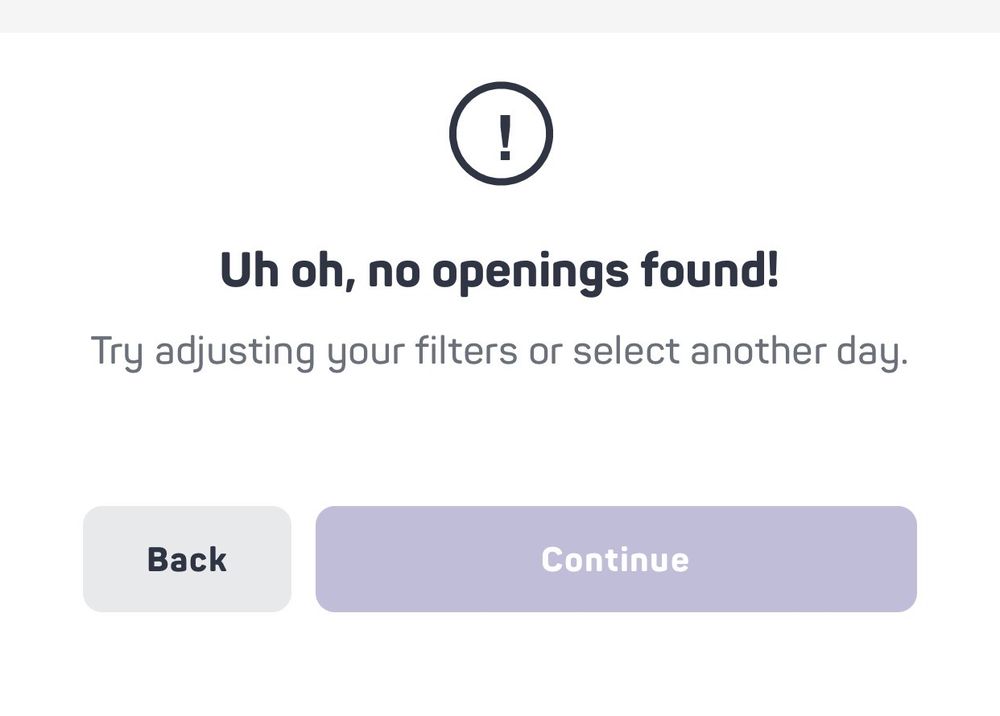Hit Back to change the selected day
Screen dimensions: 1000x716
click(x=187, y=559)
